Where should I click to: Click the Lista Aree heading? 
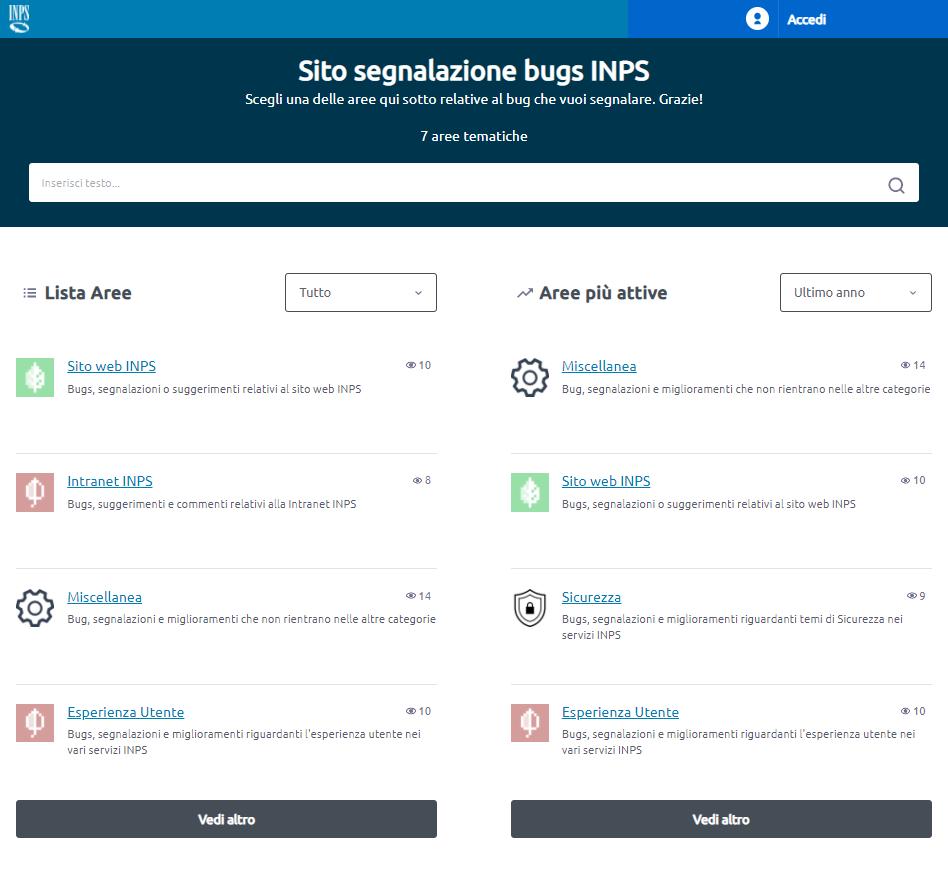(x=88, y=293)
